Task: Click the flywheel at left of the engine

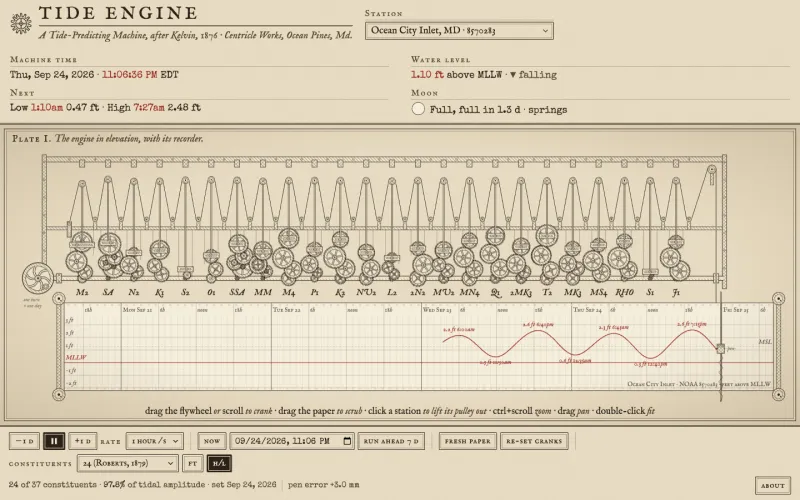Action: pyautogui.click(x=38, y=278)
